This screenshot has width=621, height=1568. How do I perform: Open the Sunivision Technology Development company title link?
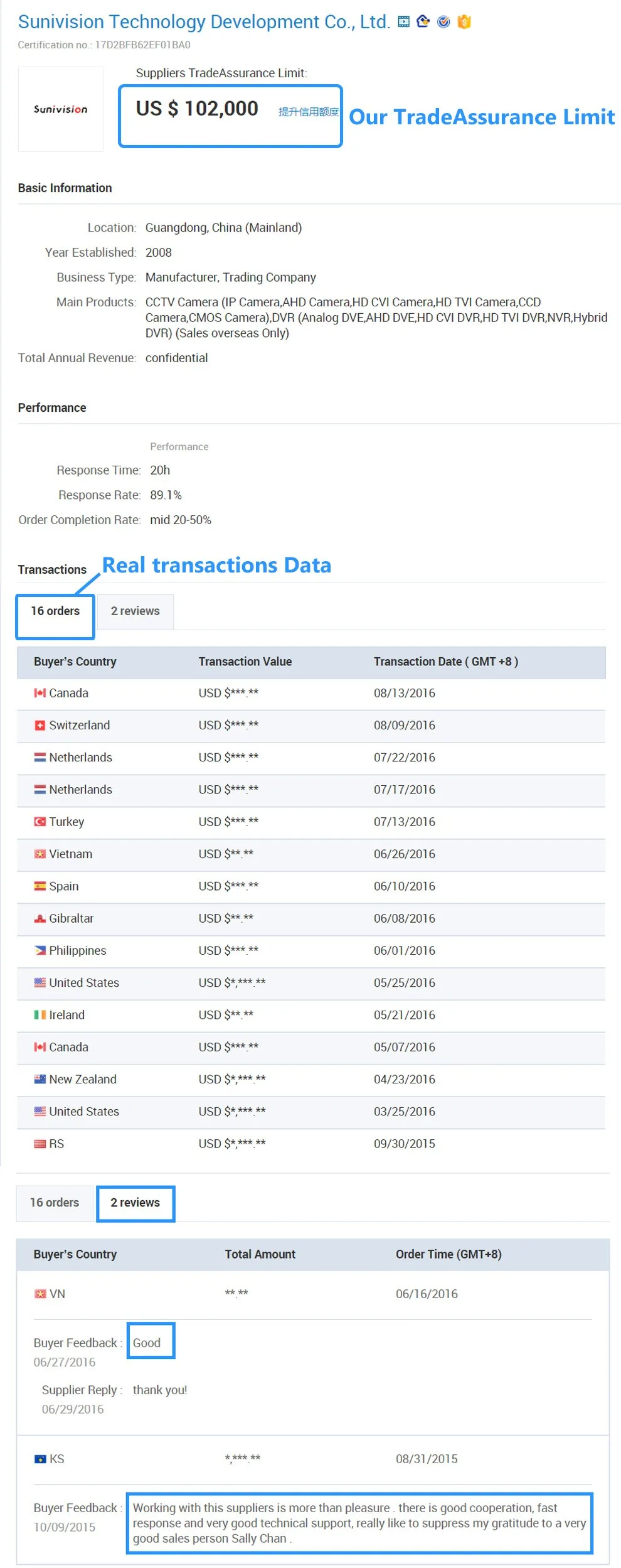pyautogui.click(x=204, y=22)
